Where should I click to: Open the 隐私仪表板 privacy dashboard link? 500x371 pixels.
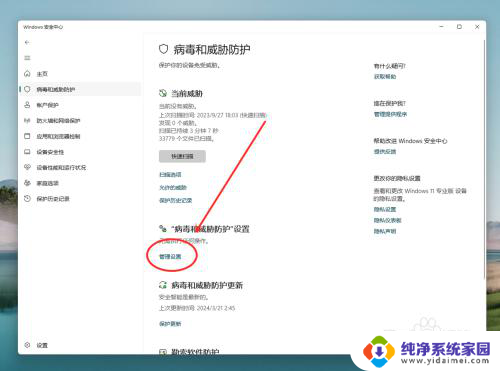pyautogui.click(x=388, y=220)
